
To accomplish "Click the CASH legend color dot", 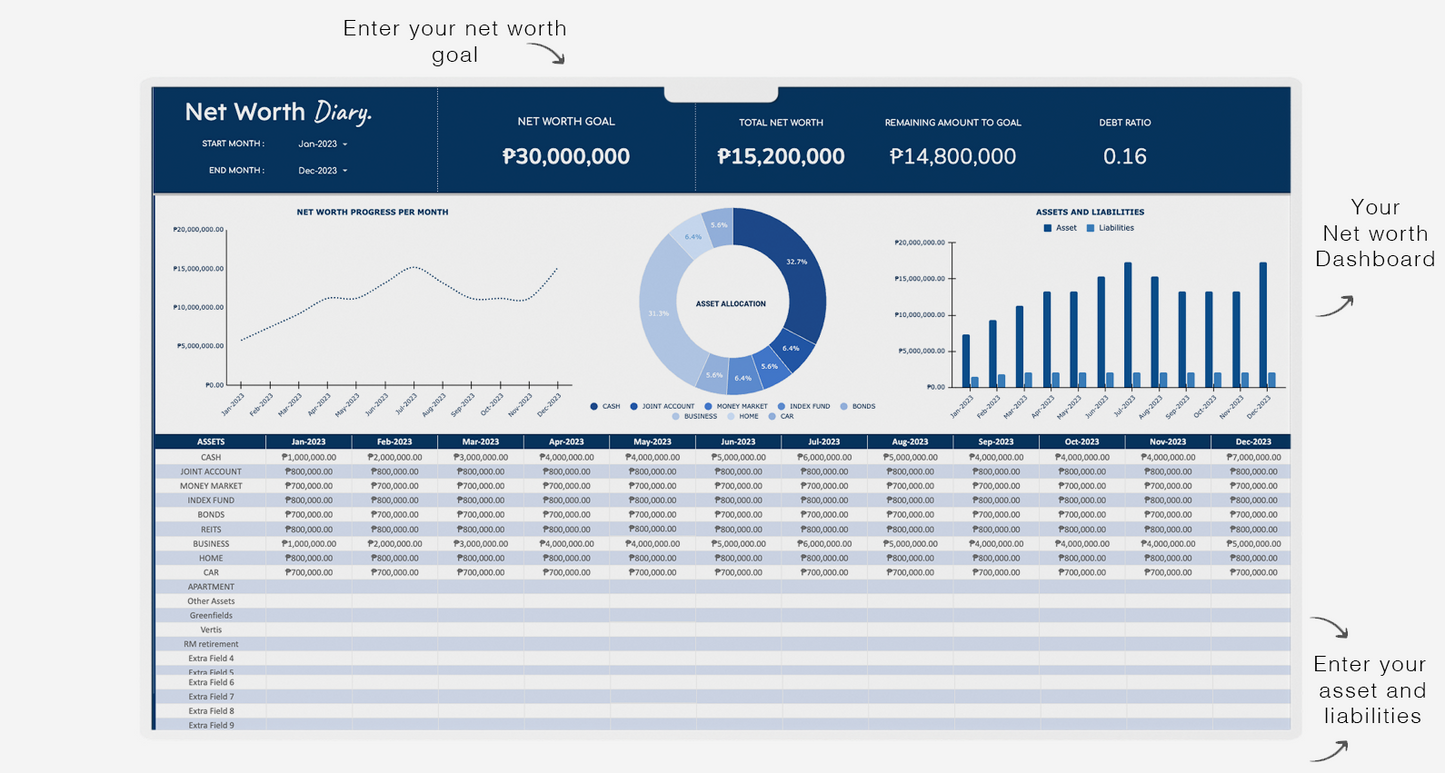I will pos(594,406).
